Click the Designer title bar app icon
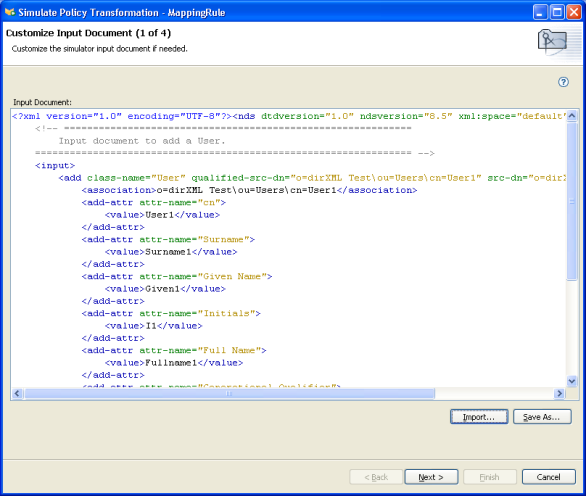Viewport: 586px width, 496px height. coord(10,12)
